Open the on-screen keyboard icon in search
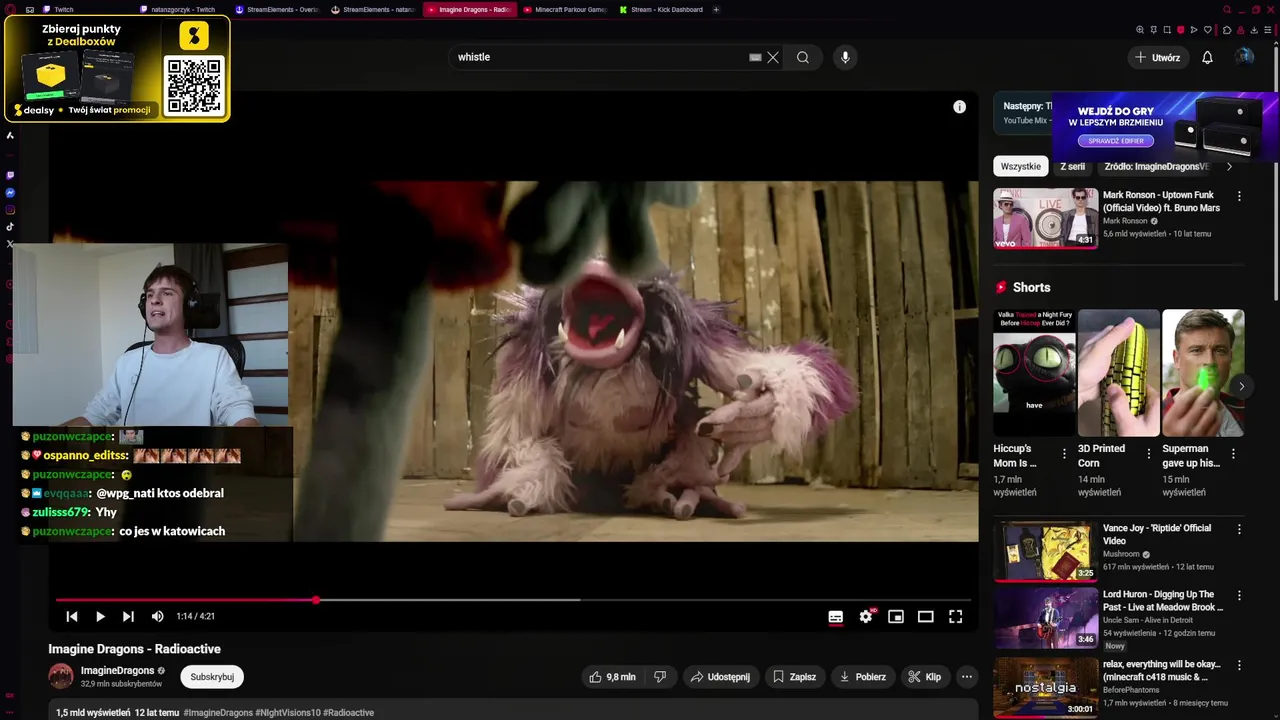This screenshot has width=1280, height=720. click(755, 57)
